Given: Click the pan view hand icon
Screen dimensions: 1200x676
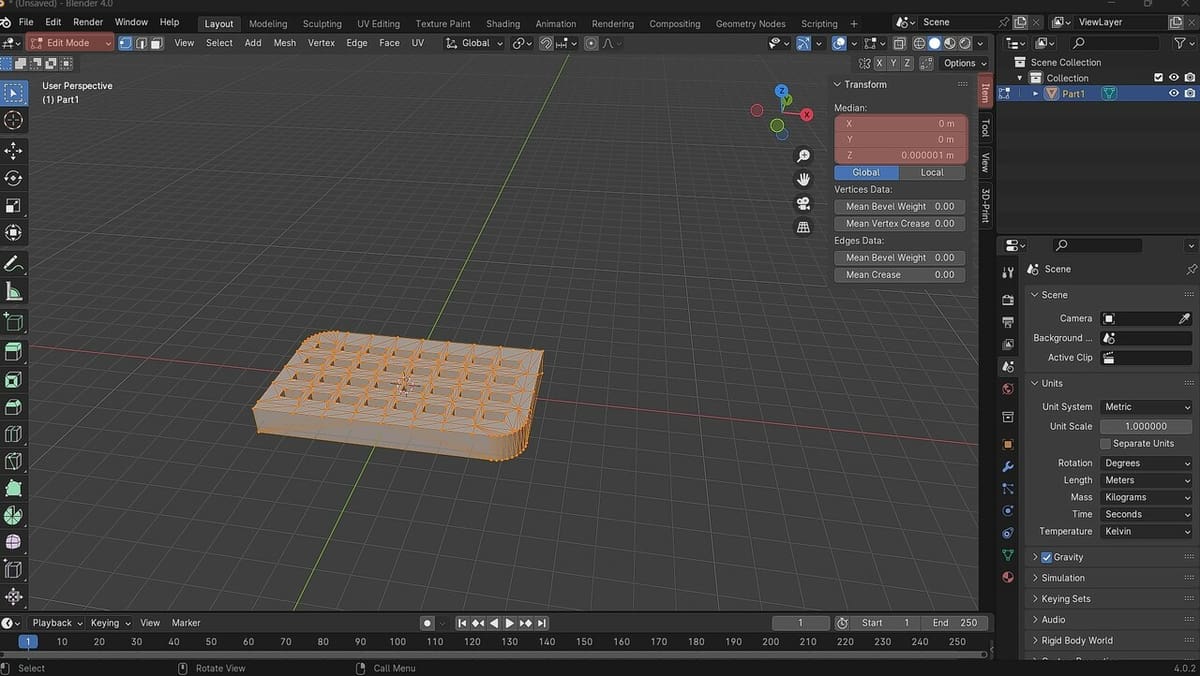Looking at the screenshot, I should (803, 179).
